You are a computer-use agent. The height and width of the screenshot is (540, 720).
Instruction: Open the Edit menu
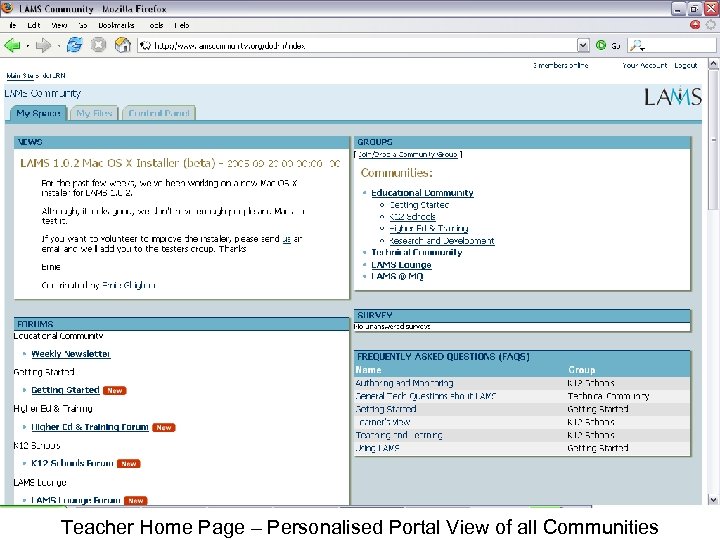click(x=33, y=25)
